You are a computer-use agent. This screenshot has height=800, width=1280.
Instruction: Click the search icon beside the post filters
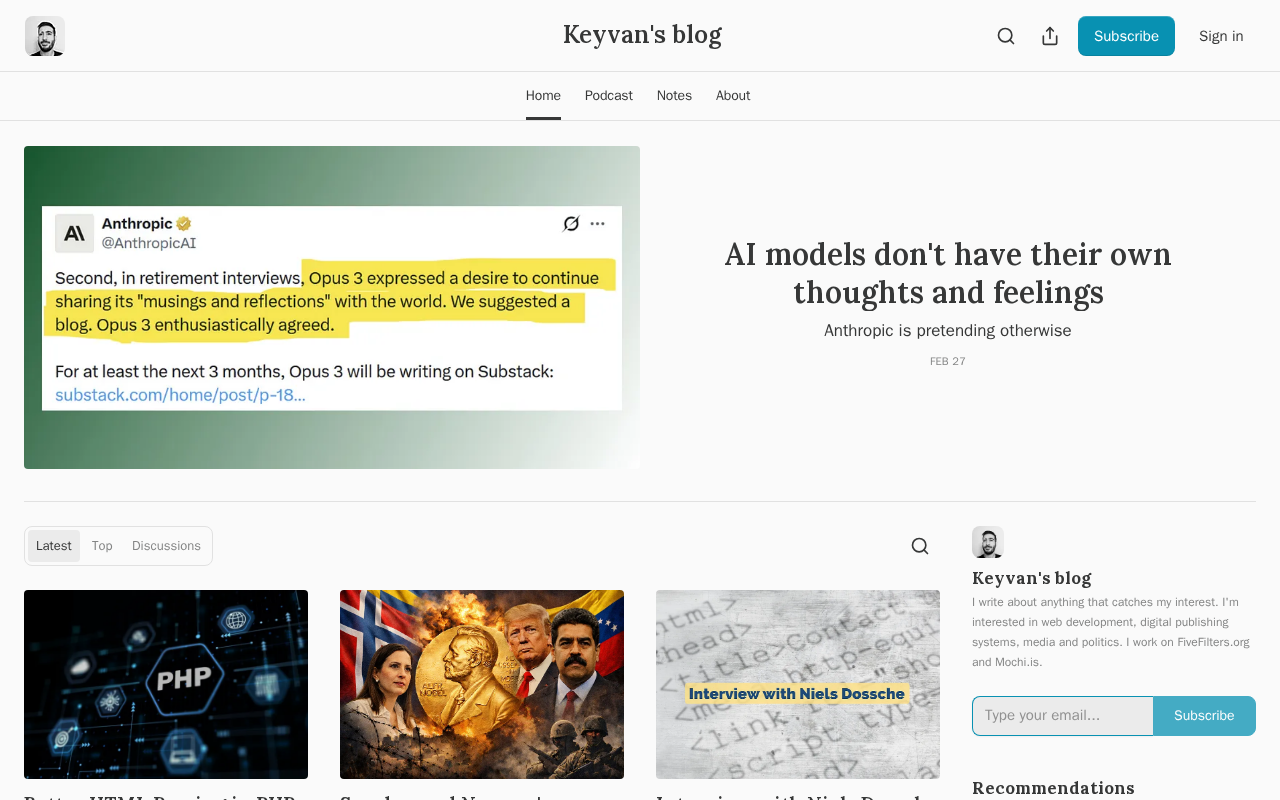(x=920, y=546)
